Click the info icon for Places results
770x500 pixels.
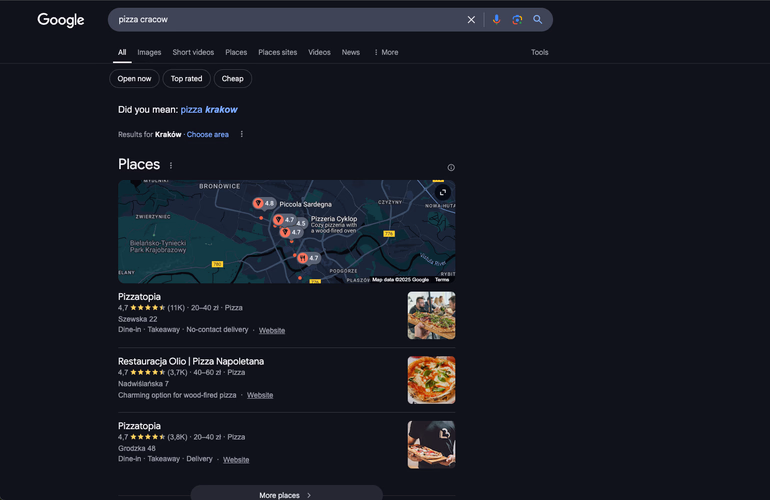[451, 167]
